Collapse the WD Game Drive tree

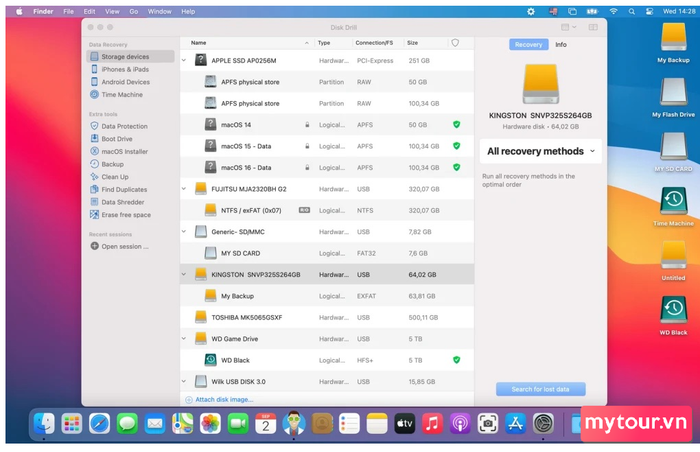click(184, 339)
